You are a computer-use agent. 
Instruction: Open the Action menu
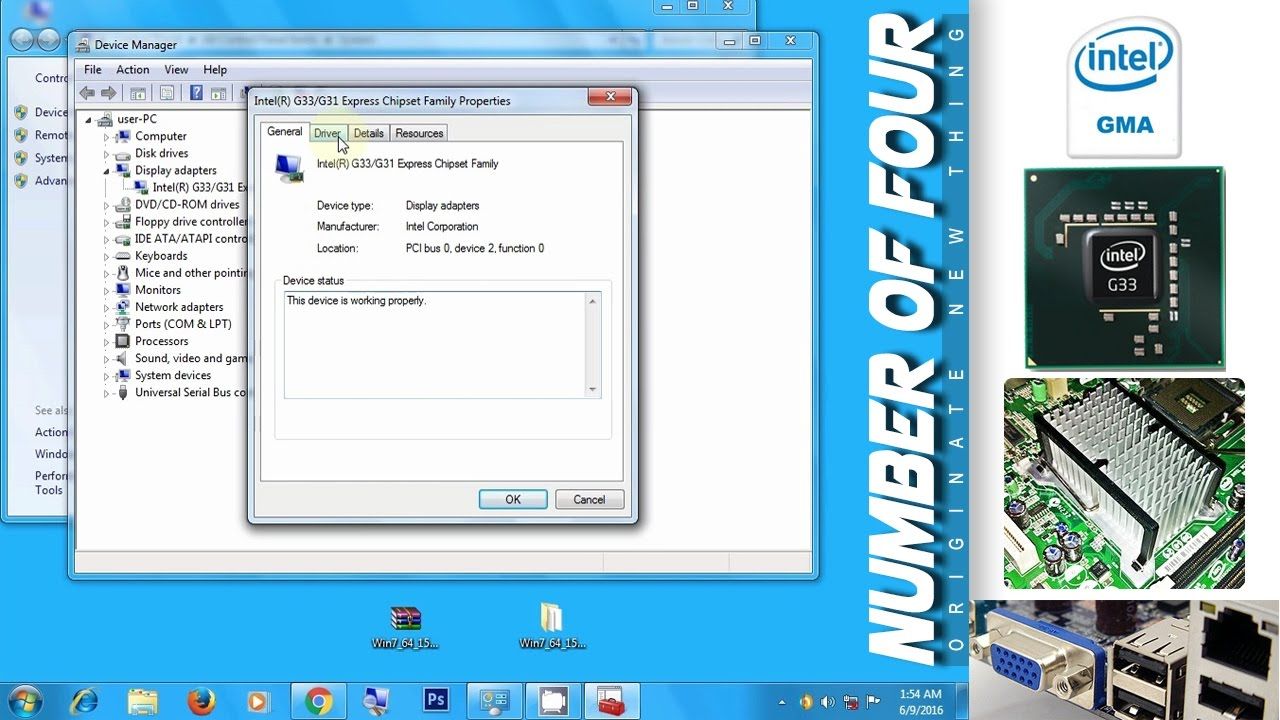coord(132,70)
